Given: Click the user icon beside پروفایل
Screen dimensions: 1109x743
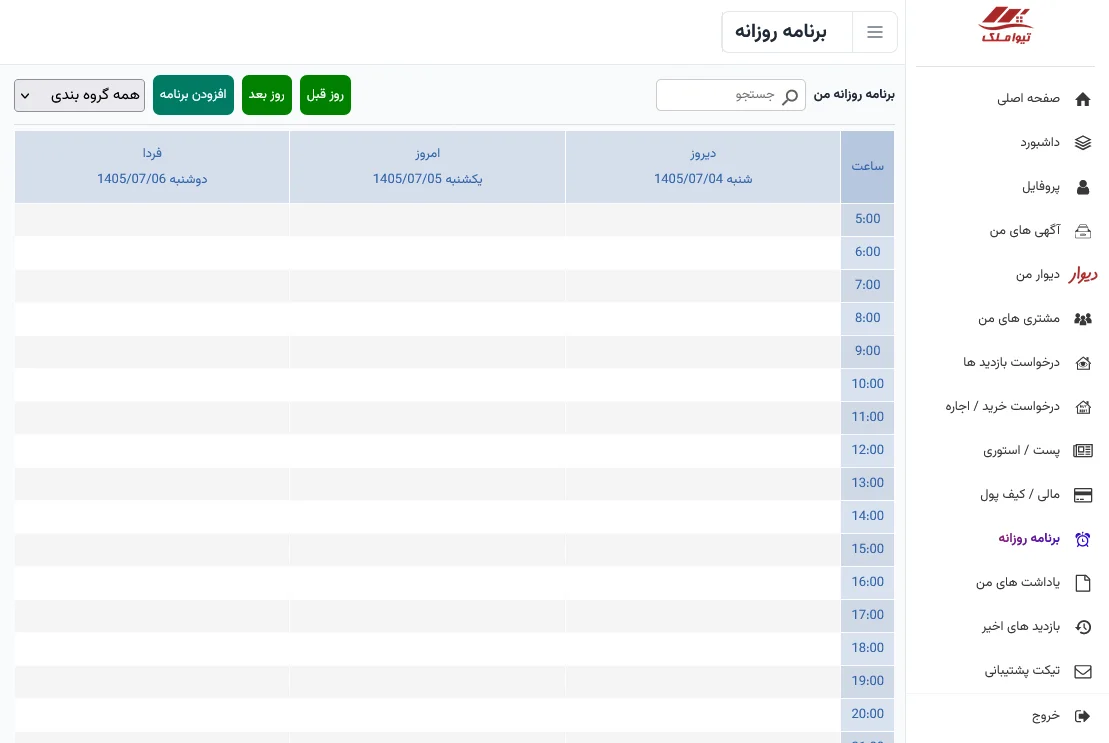Looking at the screenshot, I should pos(1083,187).
